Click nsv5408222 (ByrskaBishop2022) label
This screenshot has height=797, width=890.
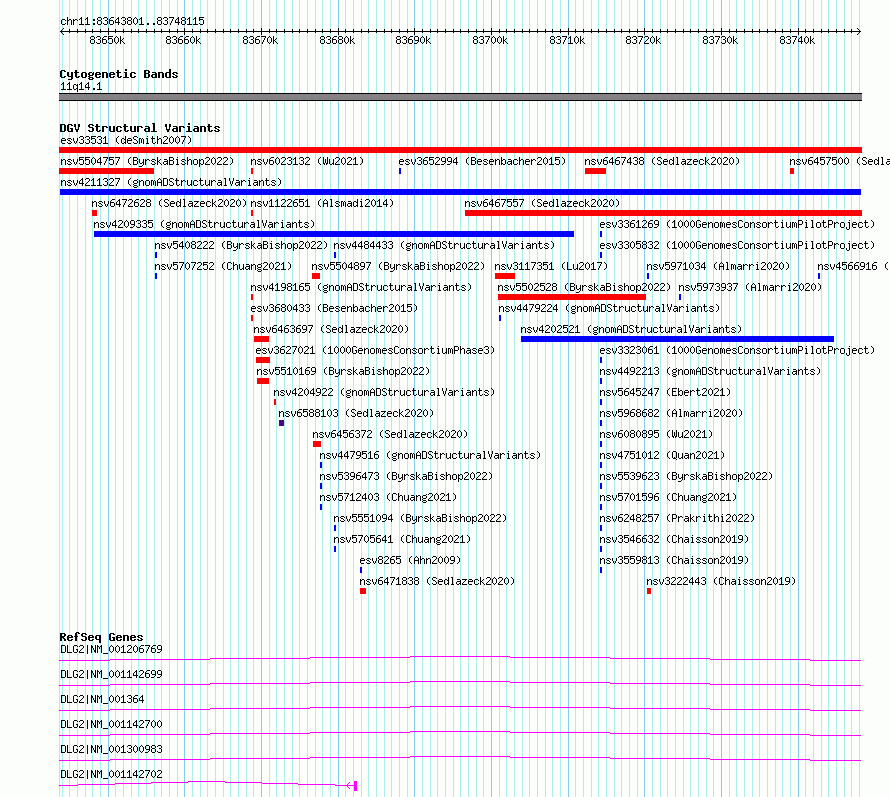pos(241,245)
